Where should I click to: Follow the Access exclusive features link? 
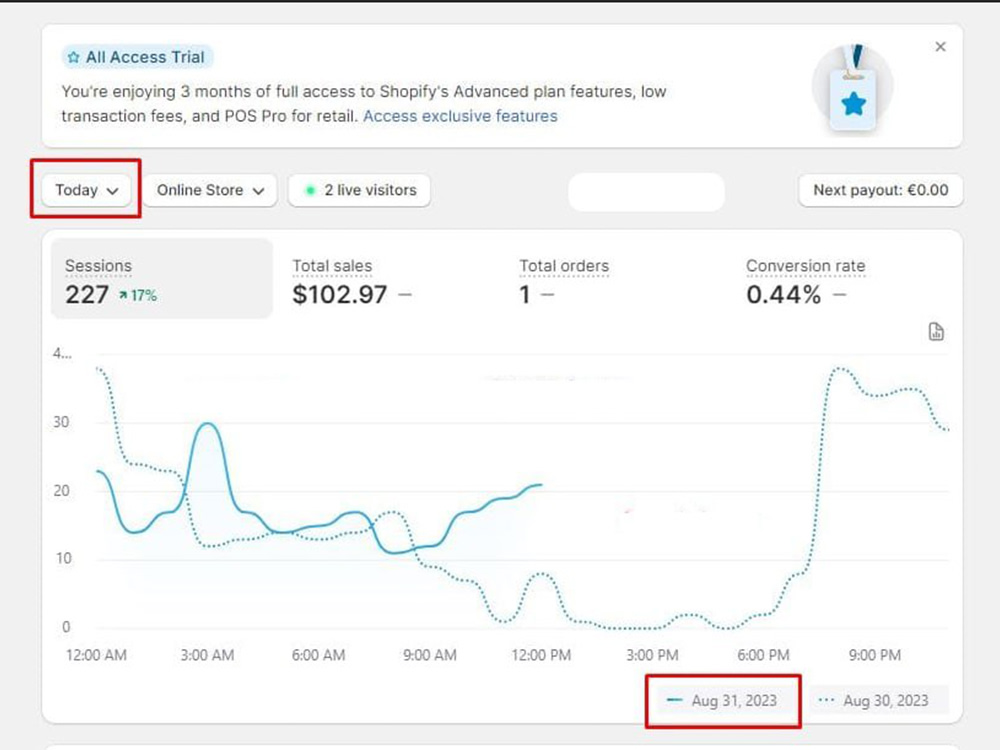point(460,116)
